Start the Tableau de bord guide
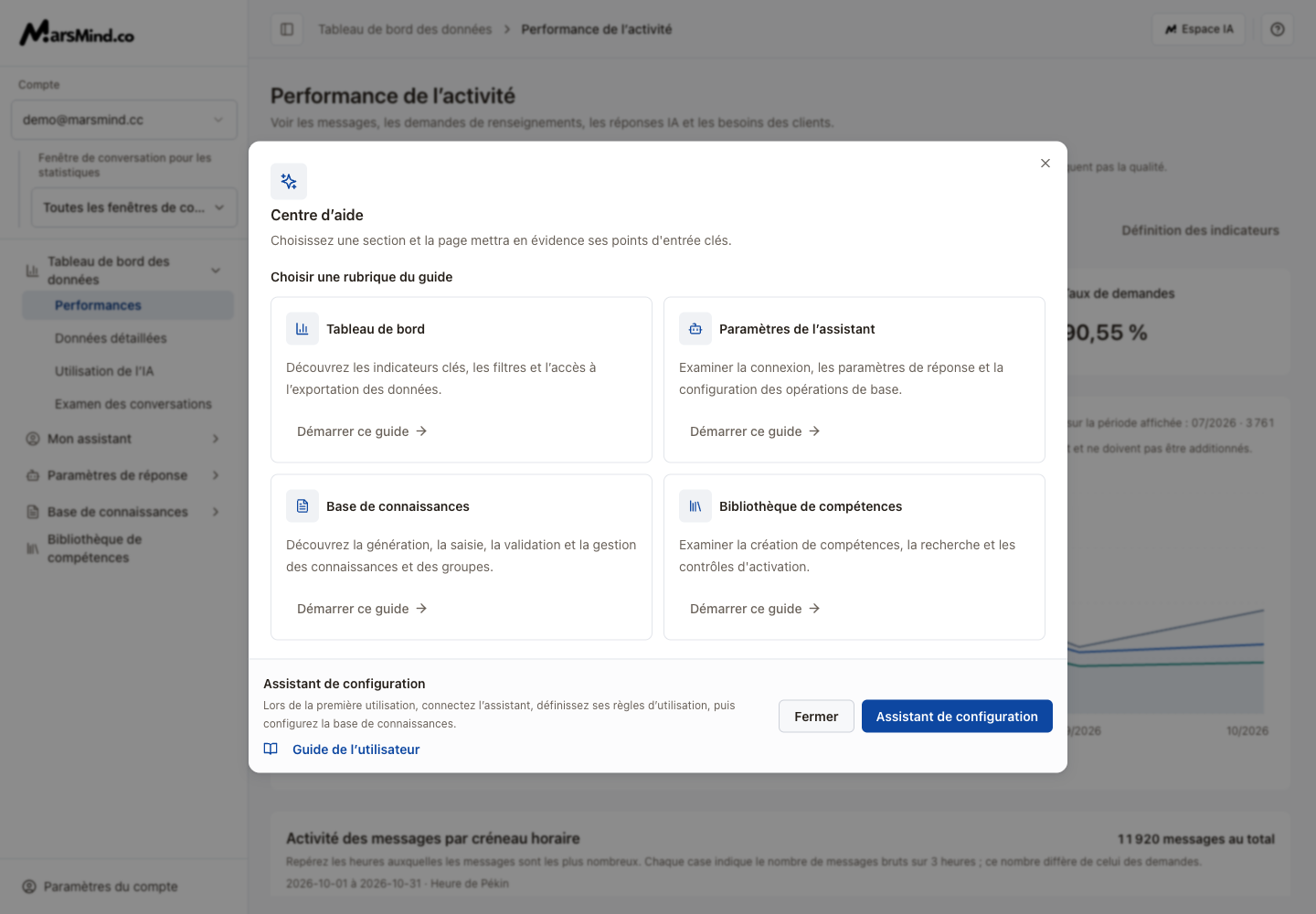Screen dimensions: 1316x914 point(362,431)
